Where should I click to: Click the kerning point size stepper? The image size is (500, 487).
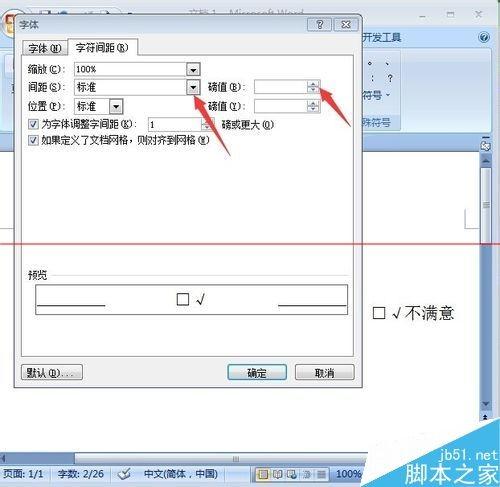point(206,125)
